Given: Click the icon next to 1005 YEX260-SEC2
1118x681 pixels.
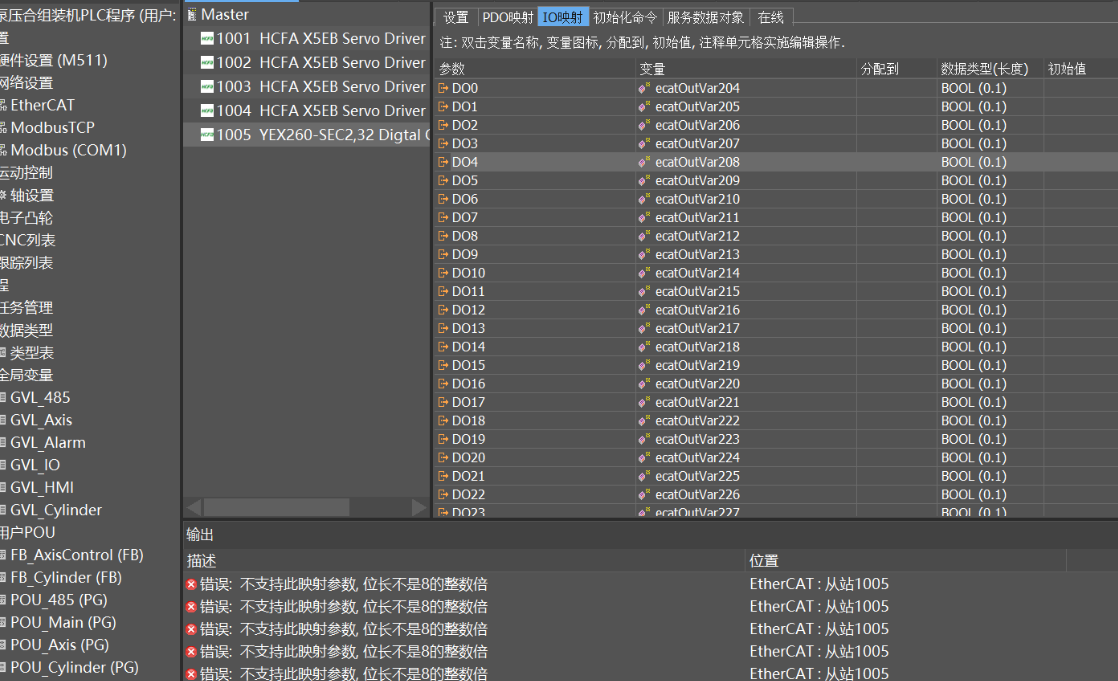Looking at the screenshot, I should coord(207,135).
